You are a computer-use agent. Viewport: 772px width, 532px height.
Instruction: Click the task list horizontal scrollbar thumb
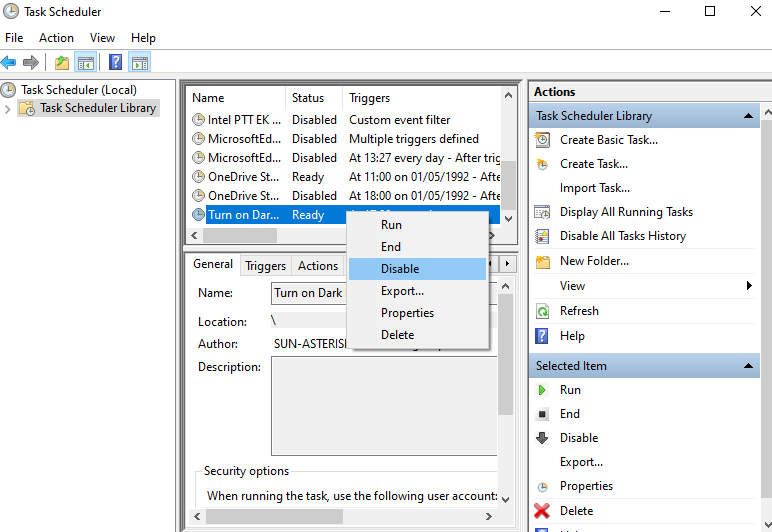[240, 236]
